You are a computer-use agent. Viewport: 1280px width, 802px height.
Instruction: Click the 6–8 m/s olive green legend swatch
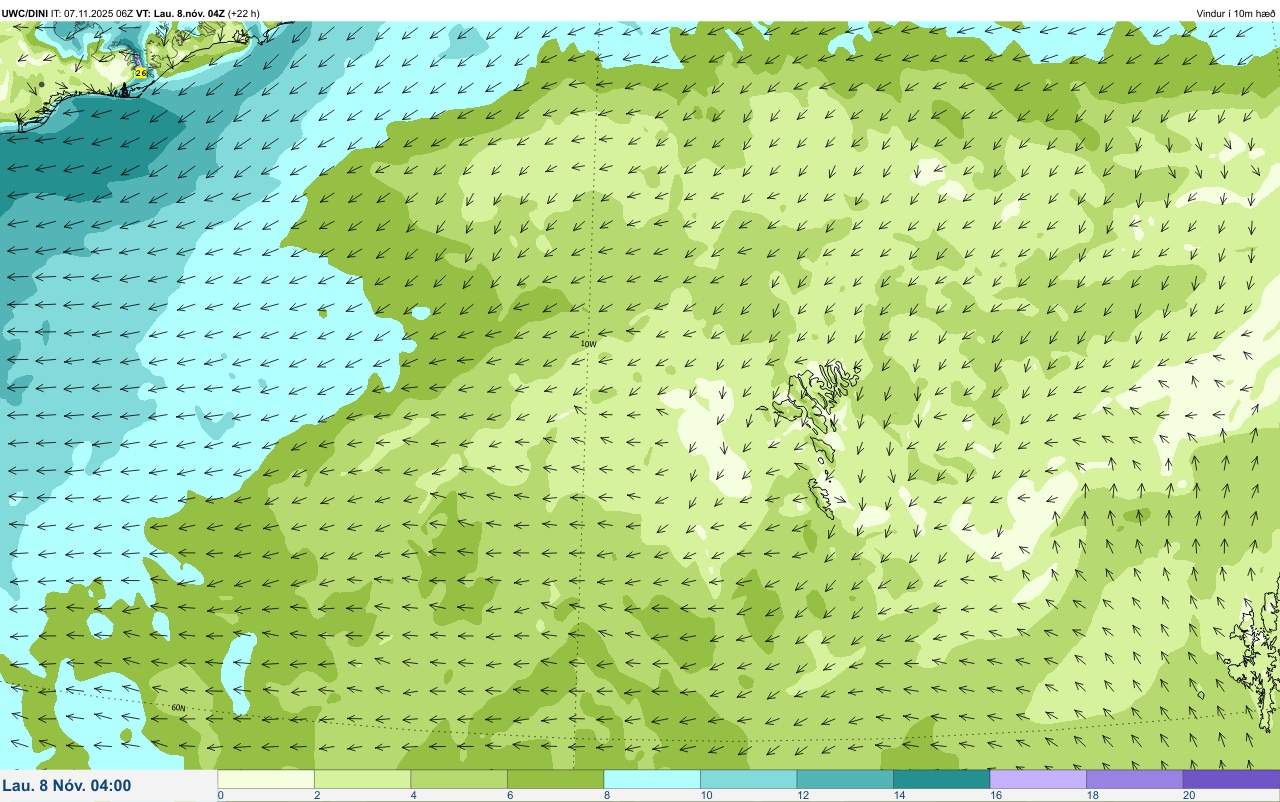(x=555, y=779)
